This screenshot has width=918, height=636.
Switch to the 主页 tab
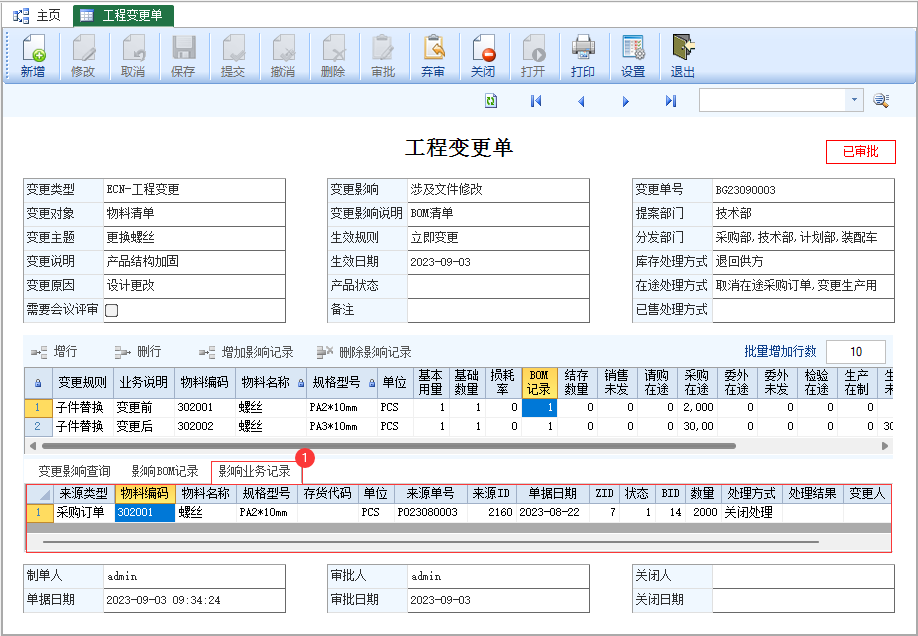[x=37, y=16]
